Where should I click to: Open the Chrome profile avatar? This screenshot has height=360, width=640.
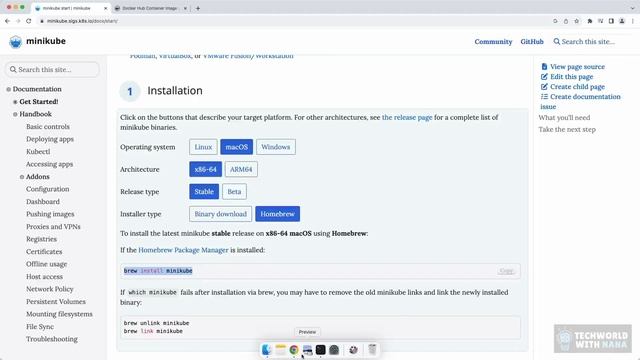point(622,21)
